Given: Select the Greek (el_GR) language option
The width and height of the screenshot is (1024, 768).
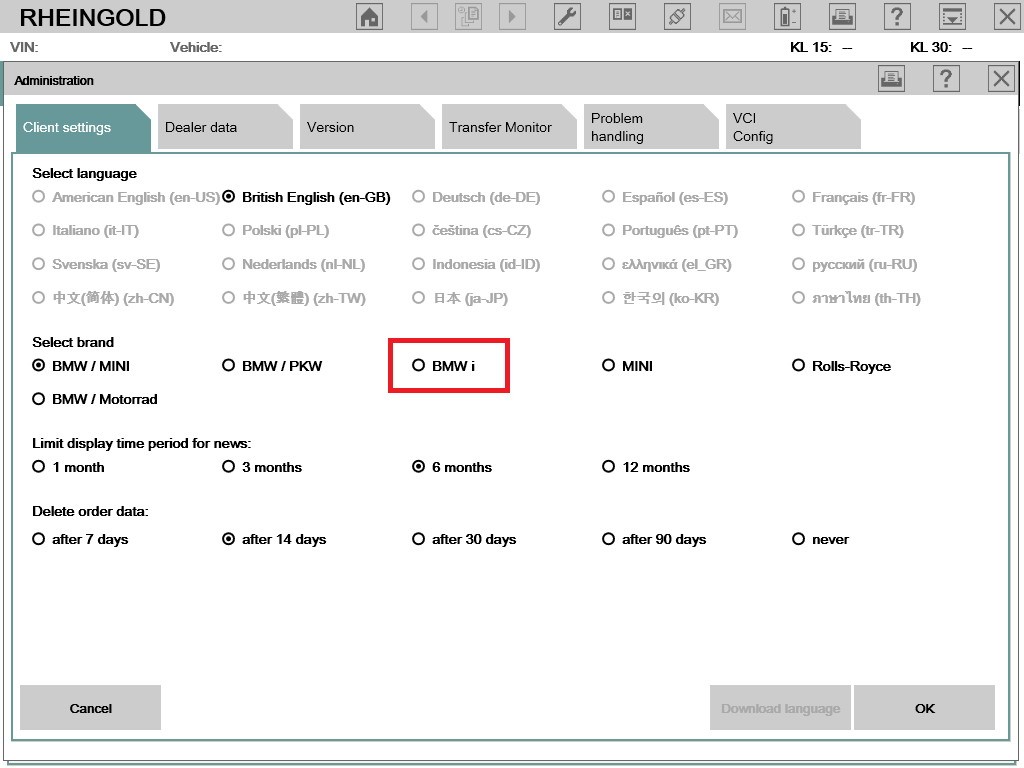Looking at the screenshot, I should tap(667, 264).
